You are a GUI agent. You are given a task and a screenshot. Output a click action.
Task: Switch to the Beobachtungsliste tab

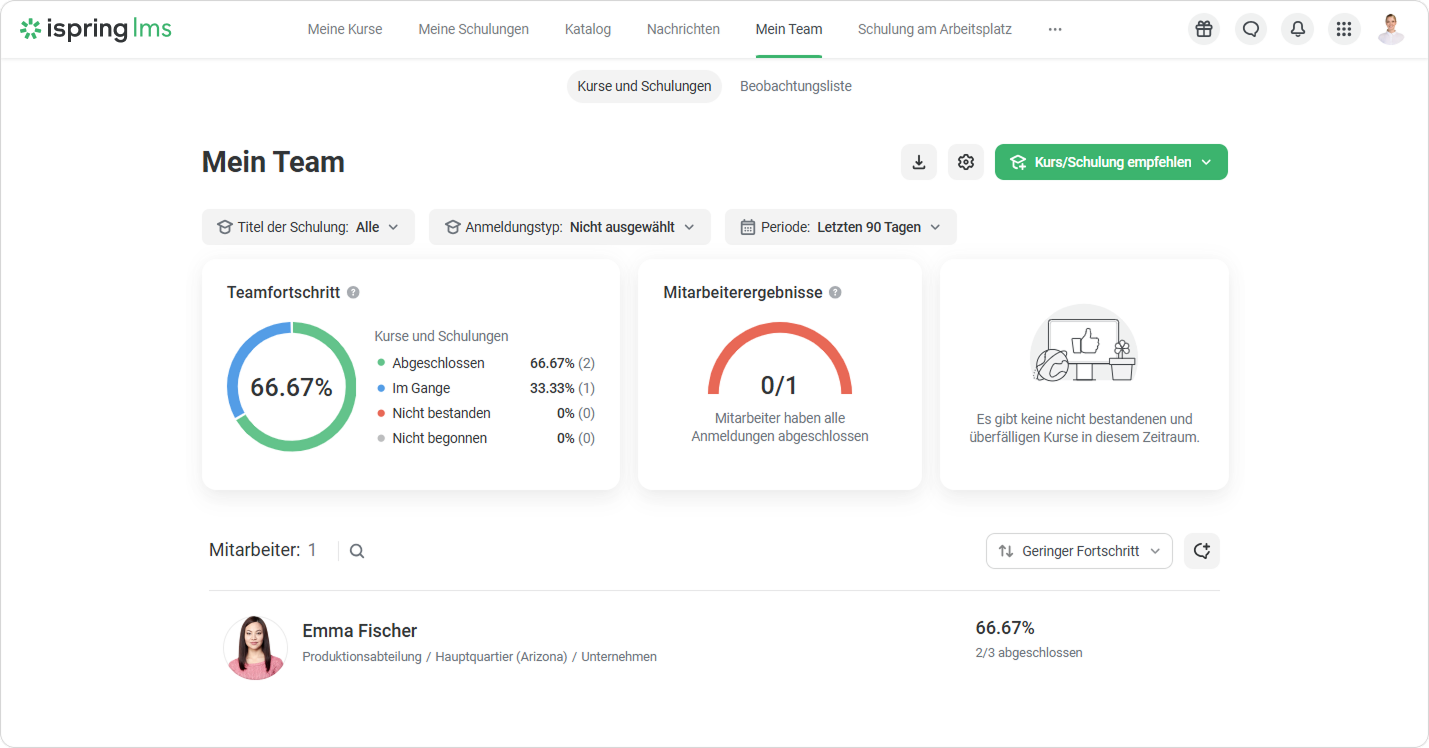click(x=795, y=86)
